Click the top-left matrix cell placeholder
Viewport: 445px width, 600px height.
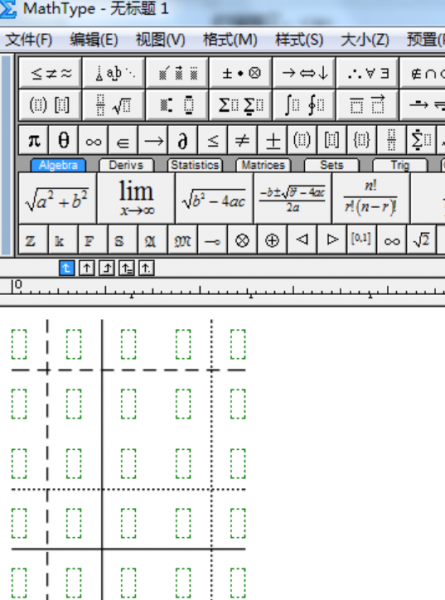tap(19, 344)
